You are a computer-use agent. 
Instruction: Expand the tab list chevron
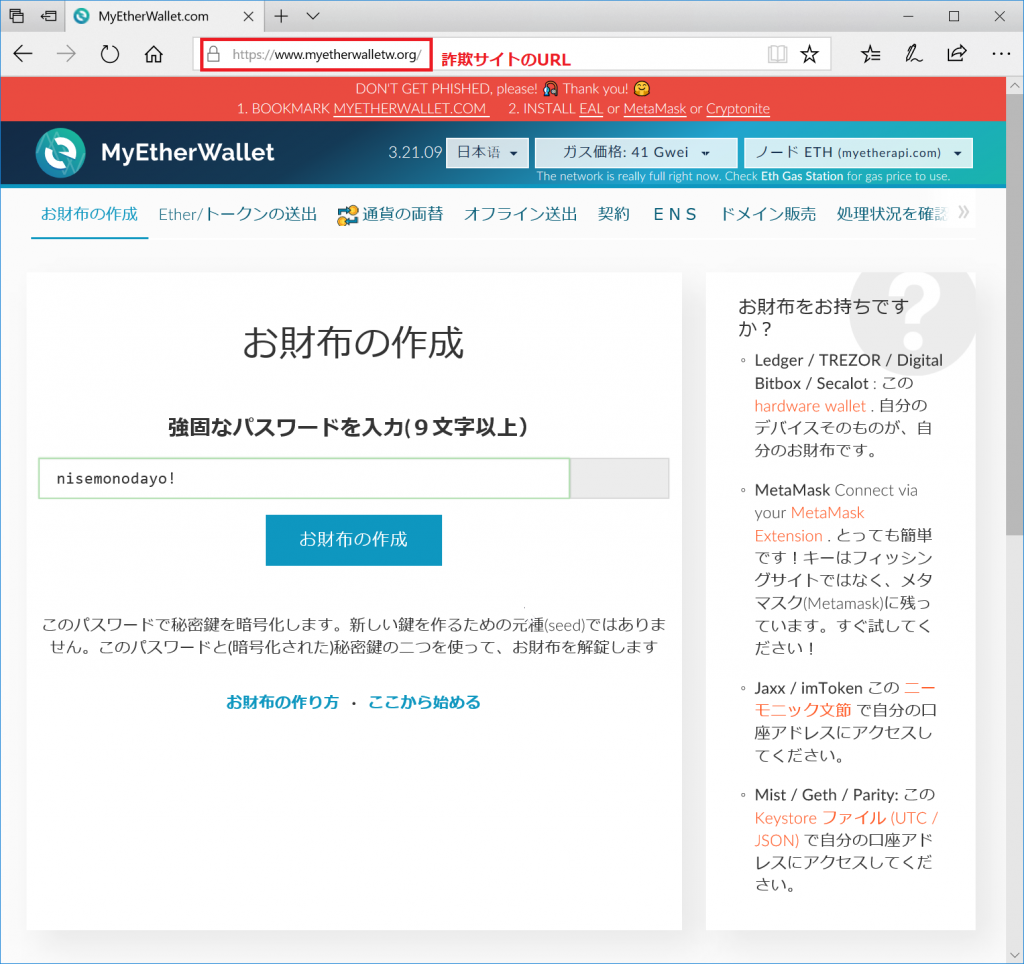point(313,16)
